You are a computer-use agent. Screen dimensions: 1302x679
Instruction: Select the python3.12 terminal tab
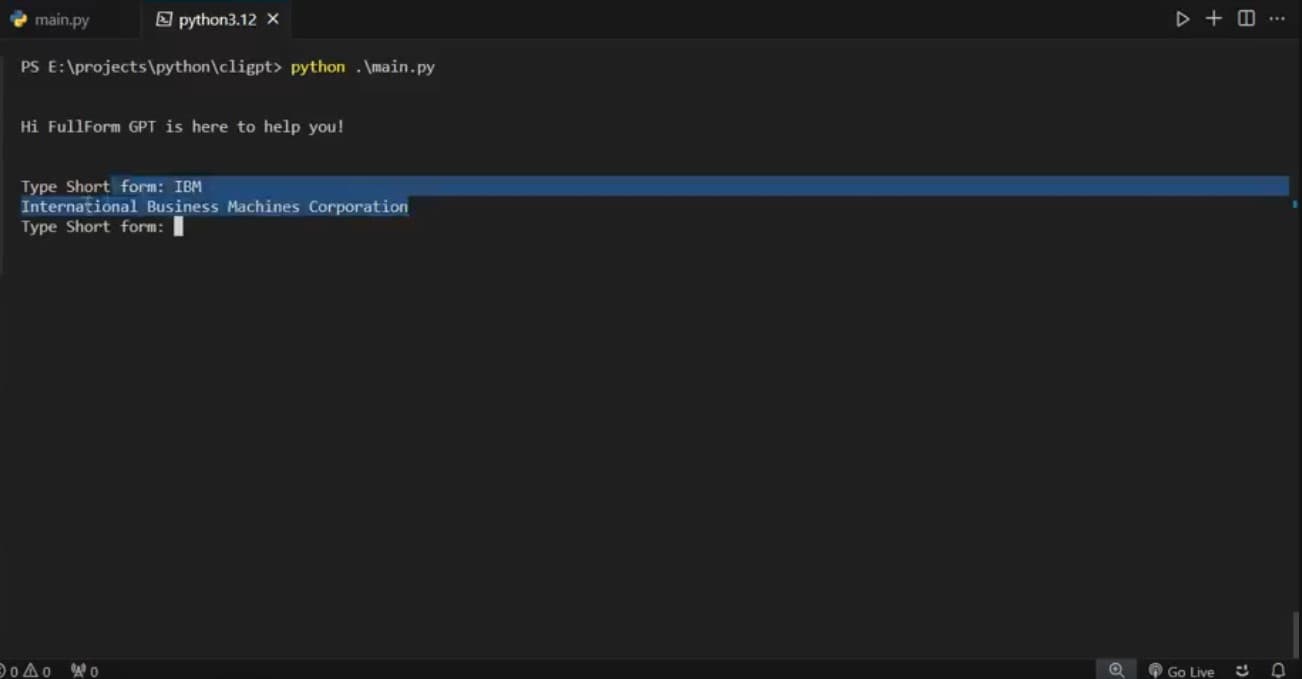pyautogui.click(x=217, y=20)
